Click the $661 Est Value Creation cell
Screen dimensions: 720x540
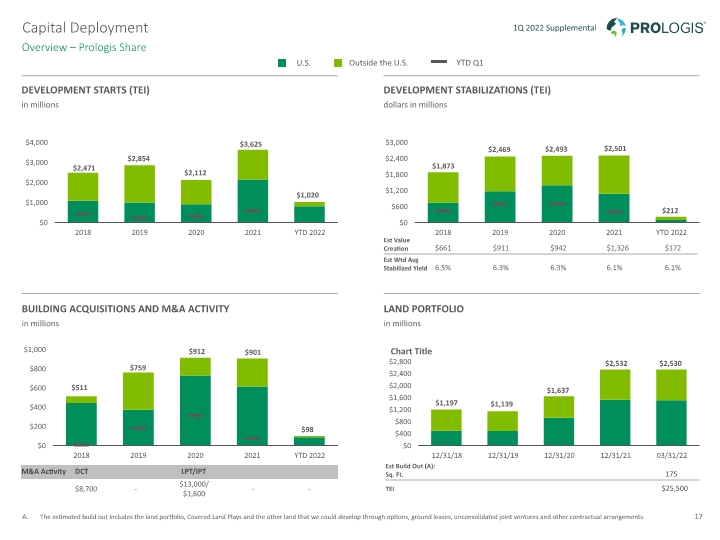[x=443, y=248]
